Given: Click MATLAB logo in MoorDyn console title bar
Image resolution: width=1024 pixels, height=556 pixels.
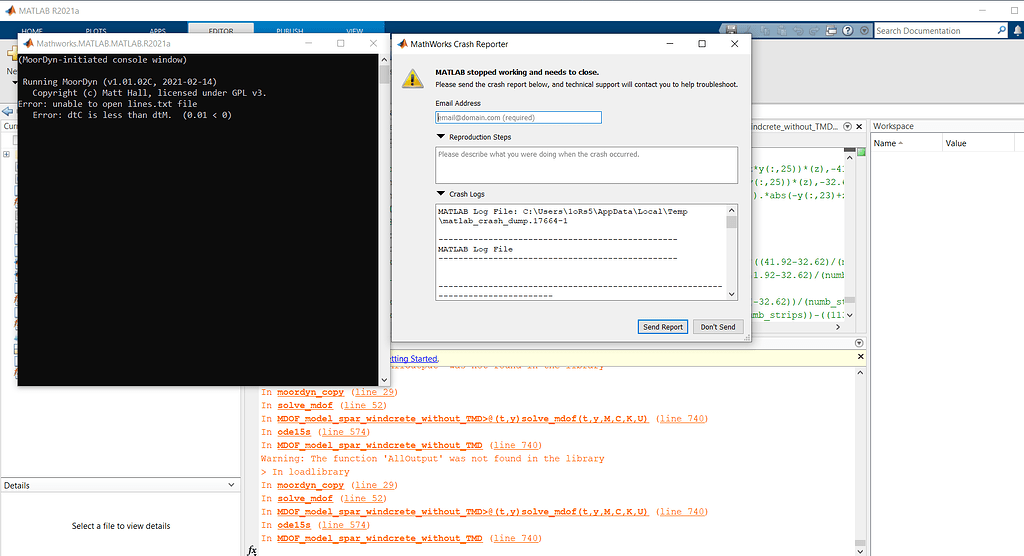Looking at the screenshot, I should coord(28,43).
